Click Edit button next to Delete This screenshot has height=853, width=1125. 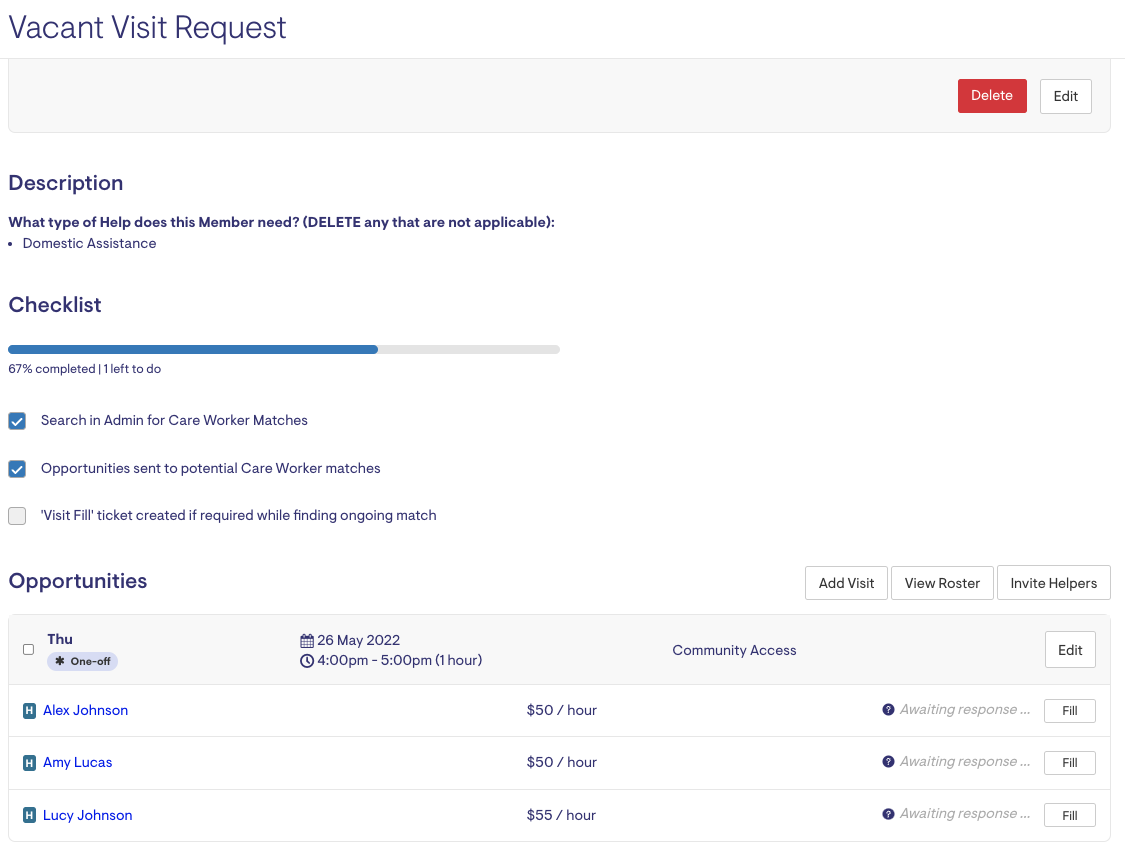[x=1065, y=96]
